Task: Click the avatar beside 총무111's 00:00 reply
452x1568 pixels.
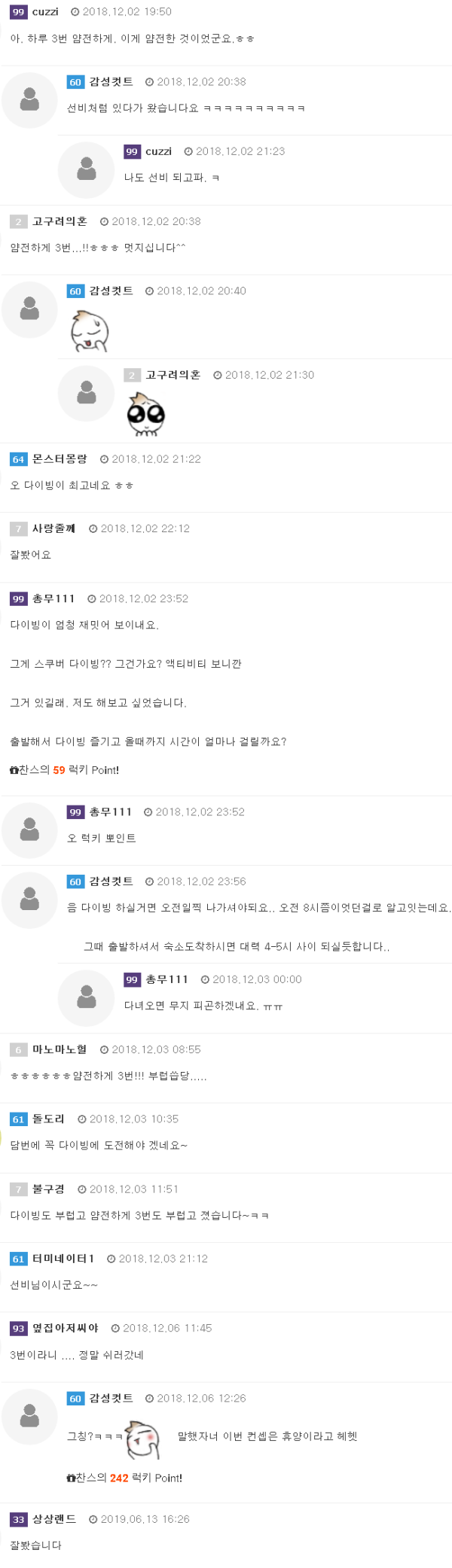Action: point(87,998)
